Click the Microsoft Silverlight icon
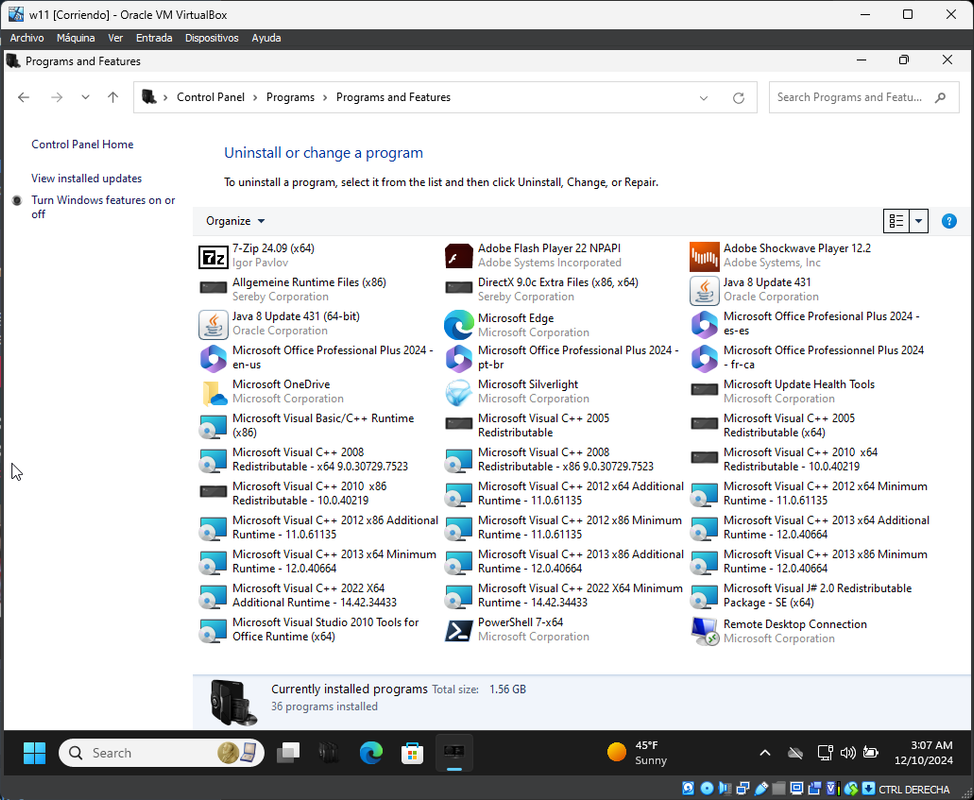 pos(459,393)
